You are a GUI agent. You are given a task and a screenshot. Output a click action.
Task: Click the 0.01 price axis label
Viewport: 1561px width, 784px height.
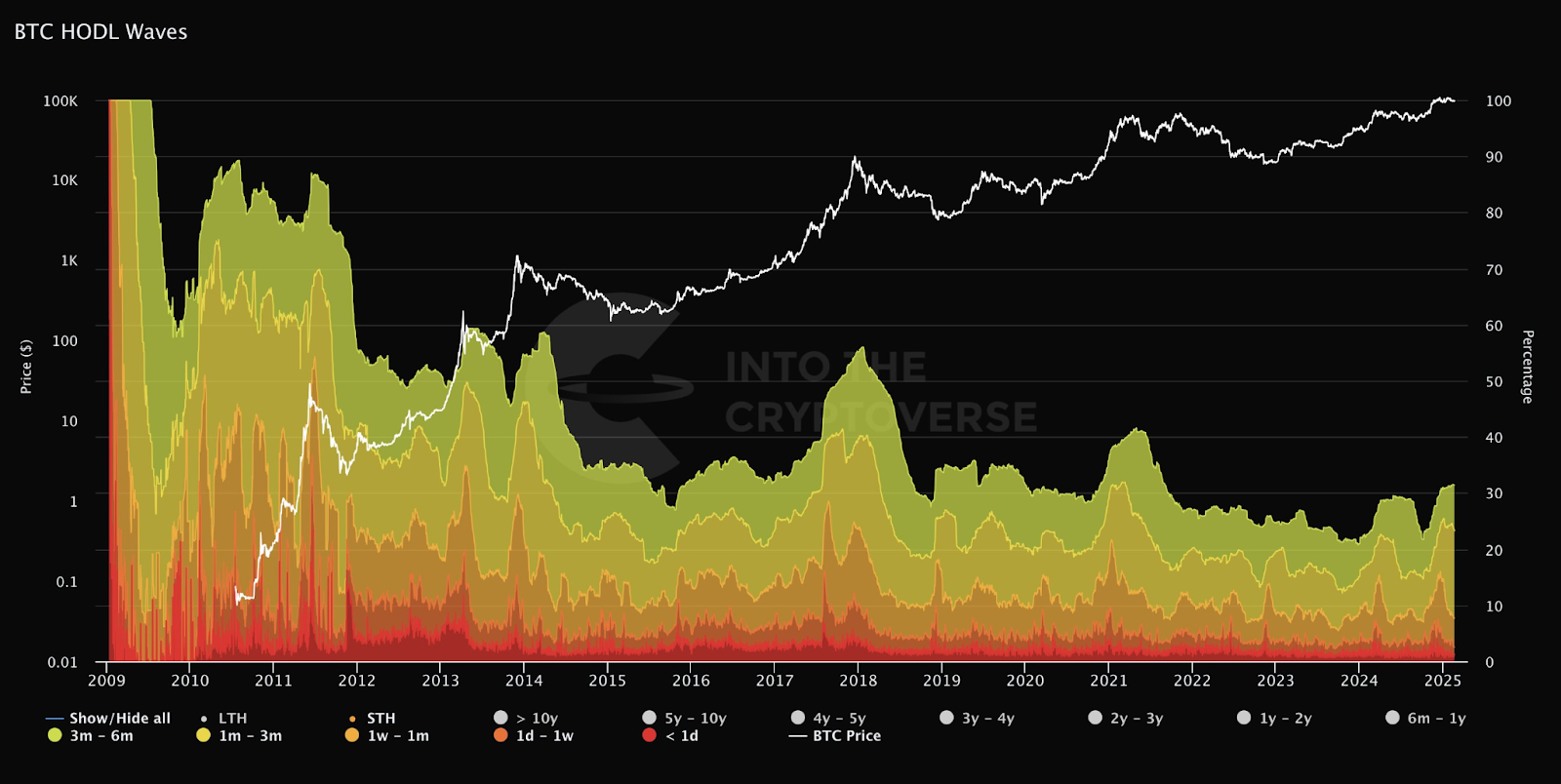62,662
